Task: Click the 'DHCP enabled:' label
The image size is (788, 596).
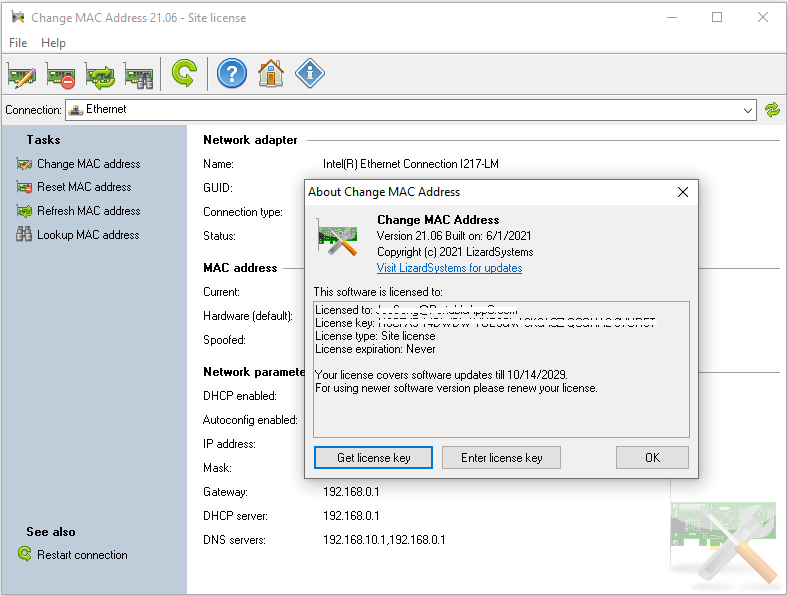Action: (x=240, y=395)
